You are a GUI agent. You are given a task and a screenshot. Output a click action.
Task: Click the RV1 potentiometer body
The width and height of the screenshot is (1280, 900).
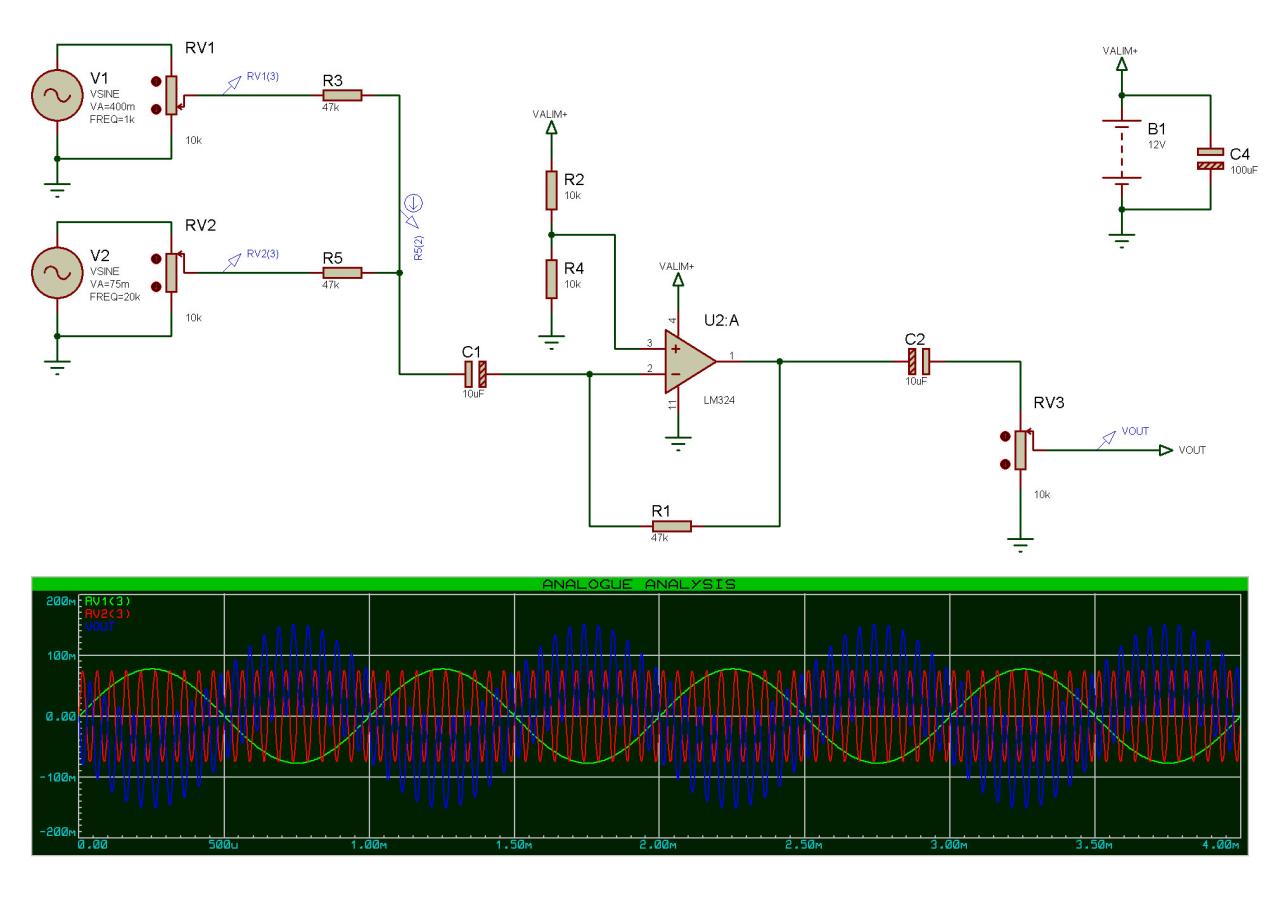pyautogui.click(x=173, y=96)
